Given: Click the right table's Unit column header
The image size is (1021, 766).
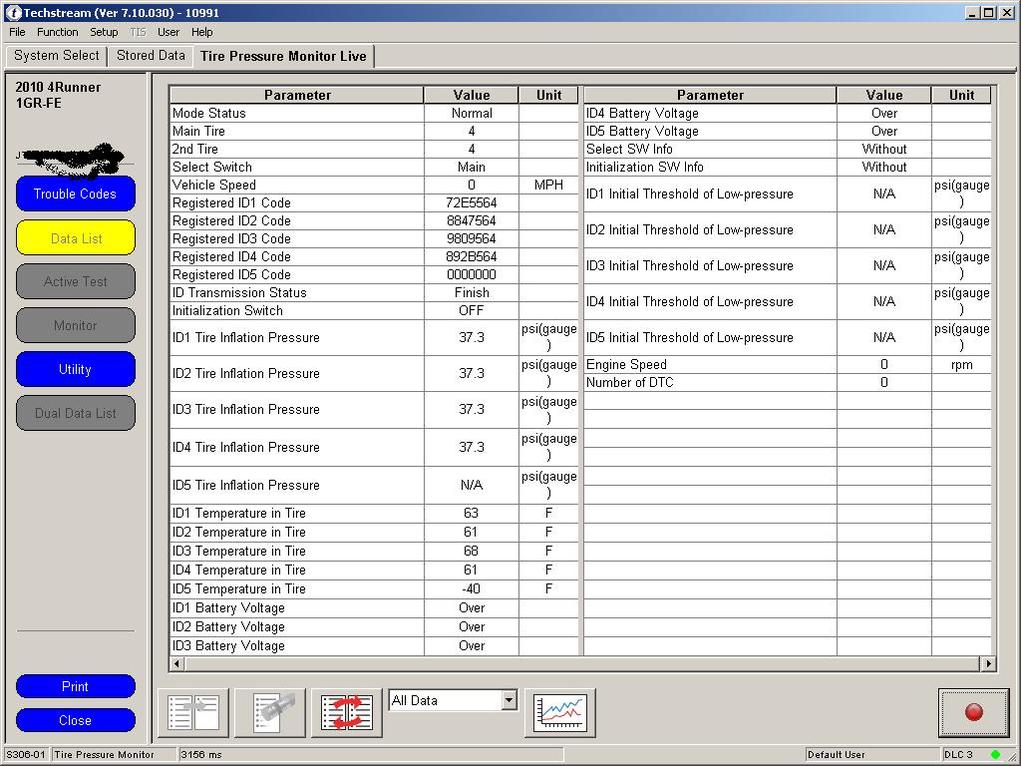Looking at the screenshot, I should tap(961, 95).
